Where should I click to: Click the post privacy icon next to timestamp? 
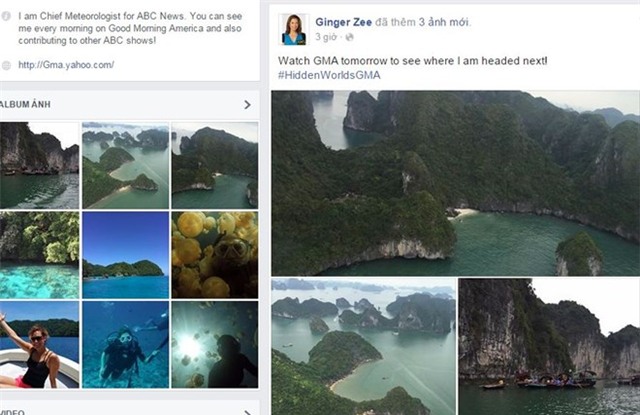pyautogui.click(x=349, y=37)
